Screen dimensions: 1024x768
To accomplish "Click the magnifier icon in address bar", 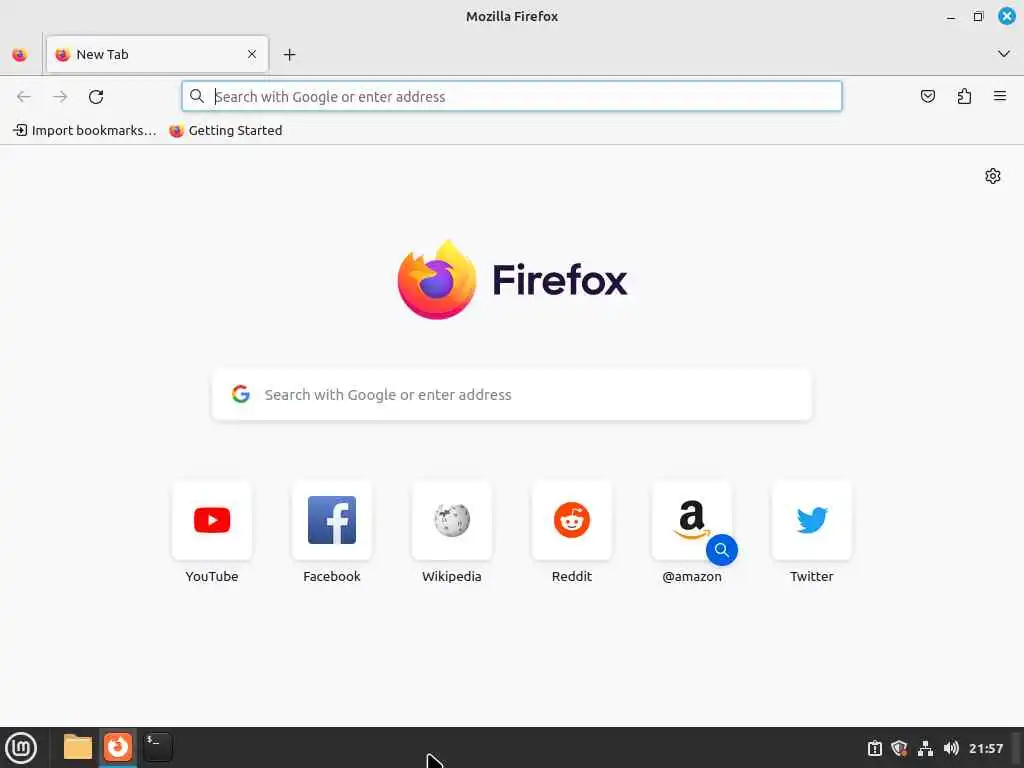I will click(x=197, y=97).
